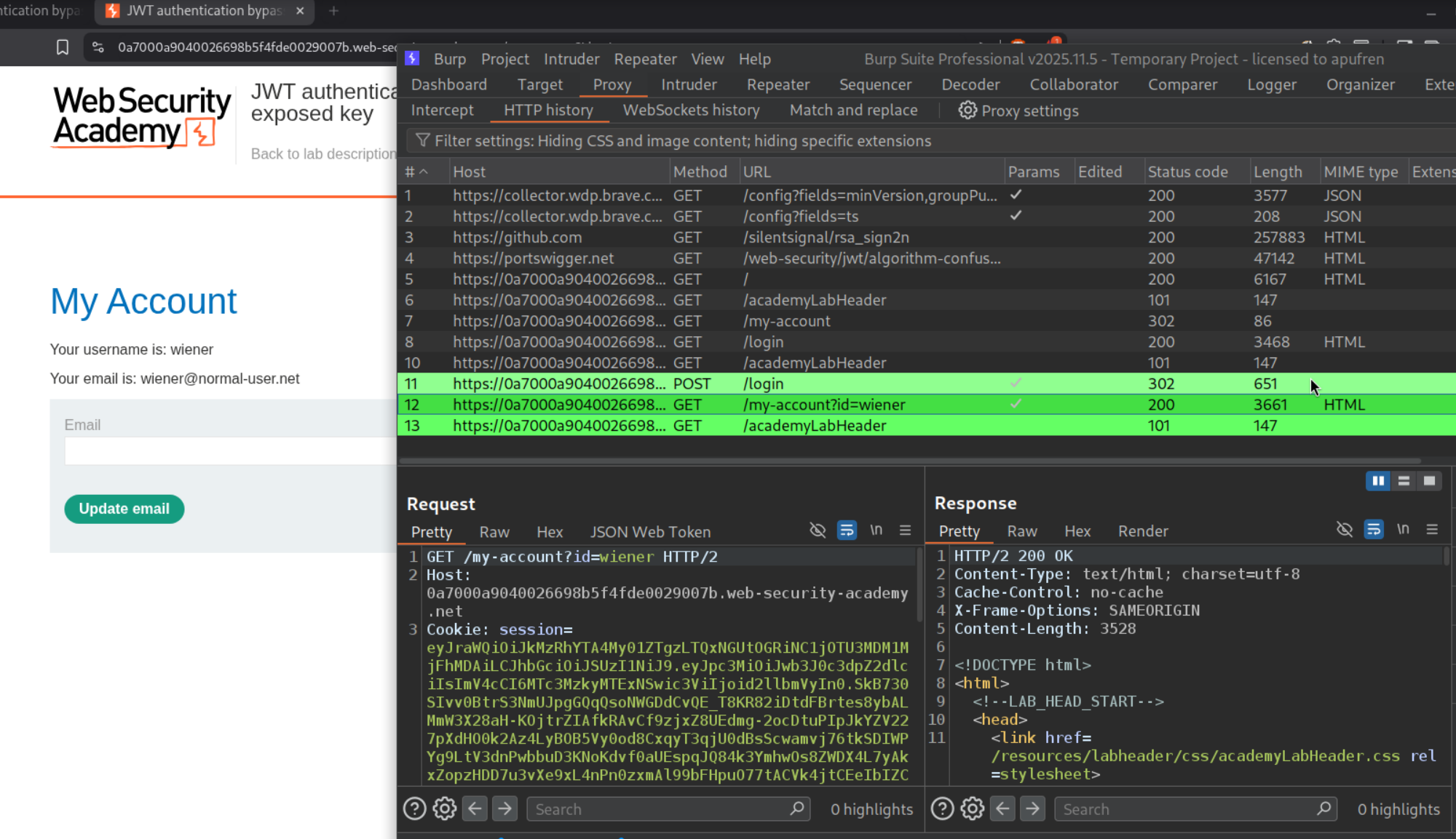Toggle hide non-printable characters in Request pane
This screenshot has width=1456, height=839.
818,530
